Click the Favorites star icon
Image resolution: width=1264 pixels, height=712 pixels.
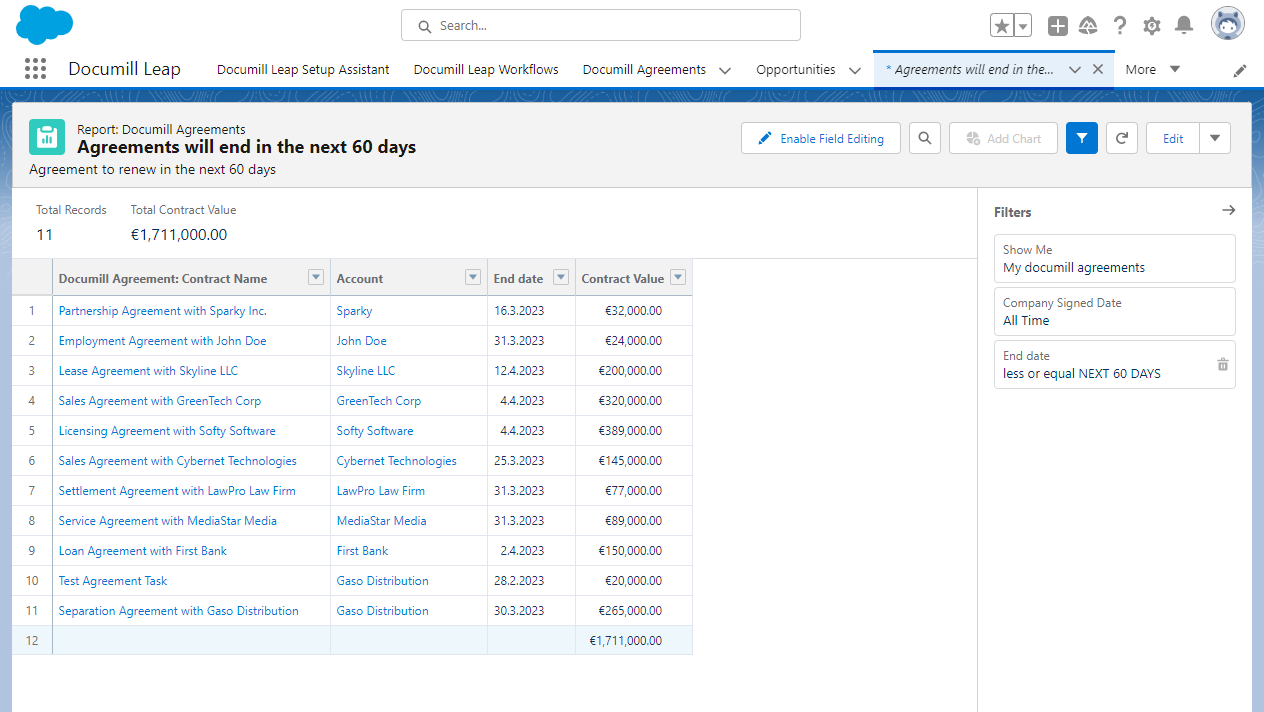pos(1001,26)
